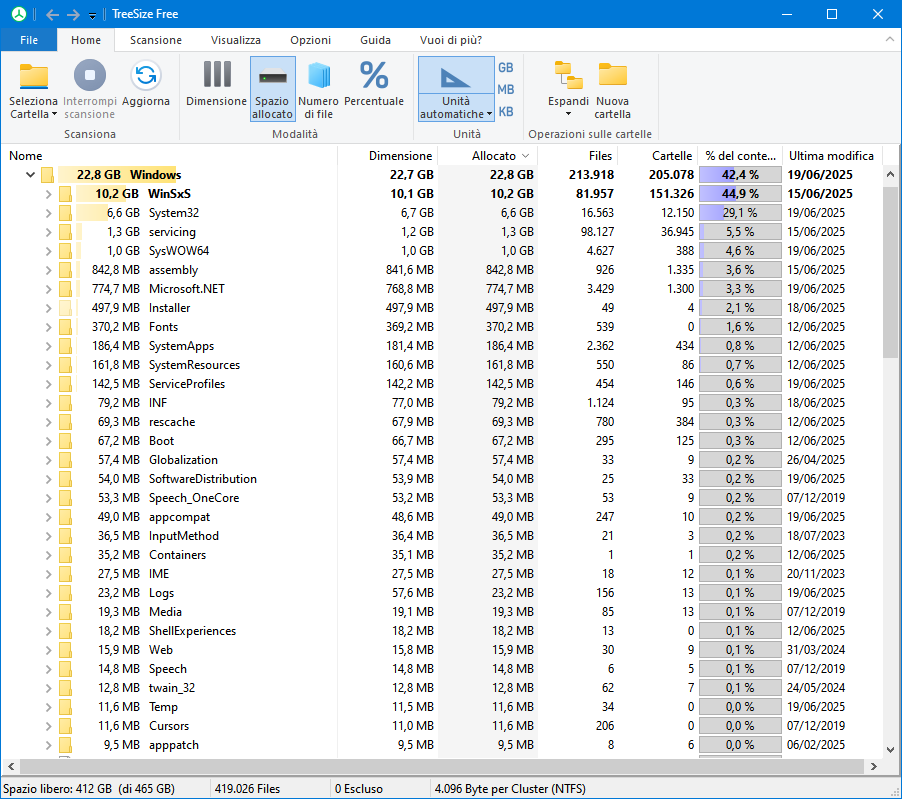Sort by the Cartelle column header
This screenshot has height=799, width=902.
(658, 156)
